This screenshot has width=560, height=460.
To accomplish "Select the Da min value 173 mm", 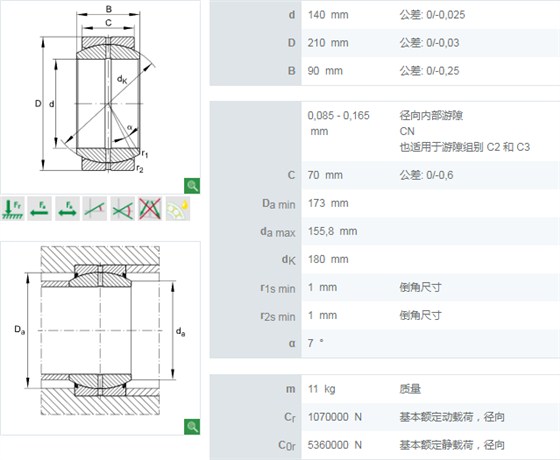I will [328, 203].
